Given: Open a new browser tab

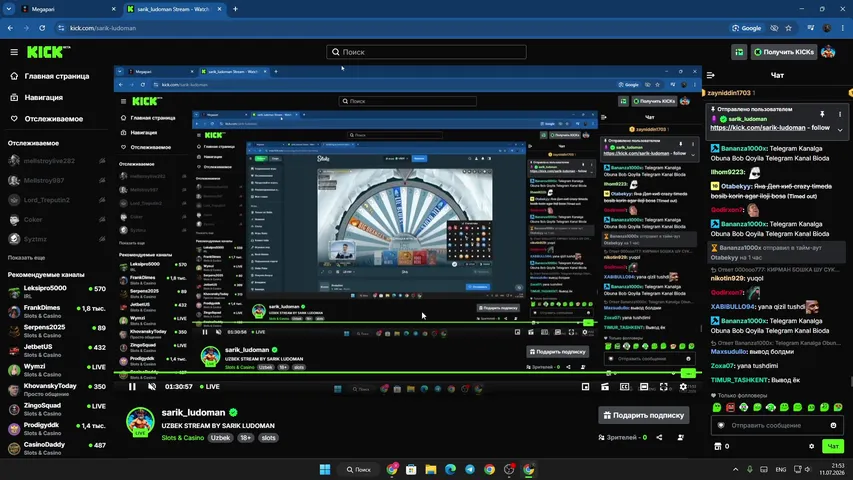Looking at the screenshot, I should click(x=235, y=9).
